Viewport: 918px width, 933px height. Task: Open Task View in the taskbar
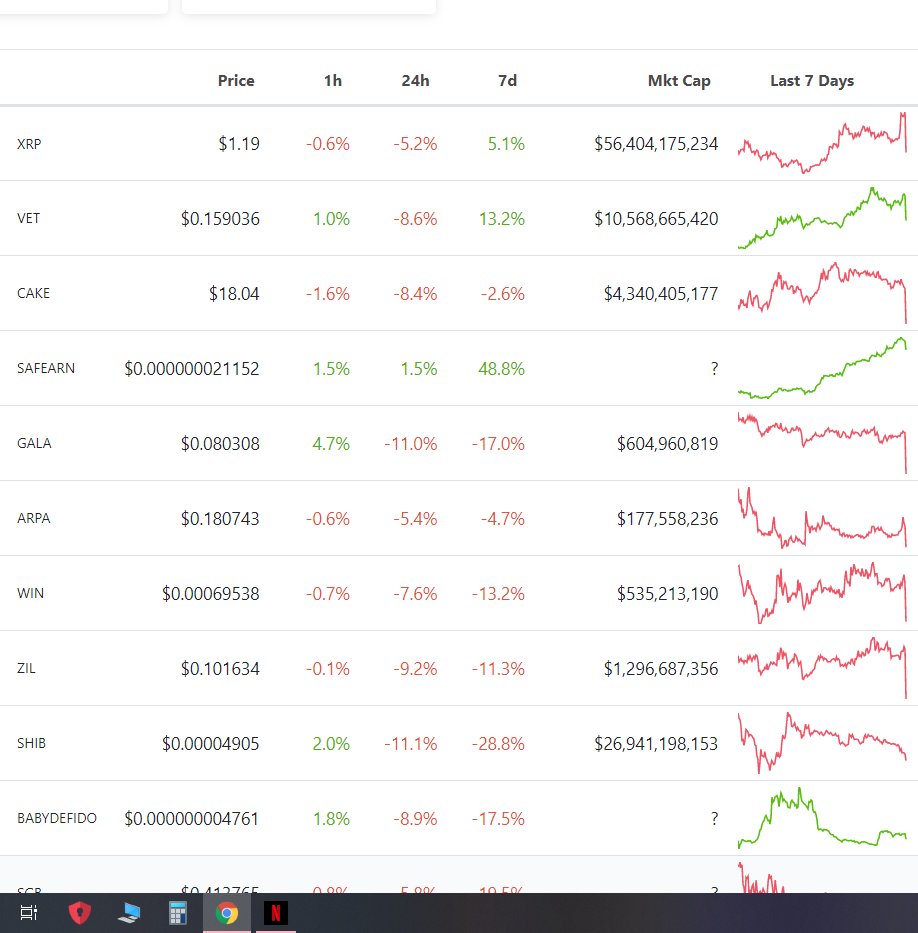coord(29,912)
